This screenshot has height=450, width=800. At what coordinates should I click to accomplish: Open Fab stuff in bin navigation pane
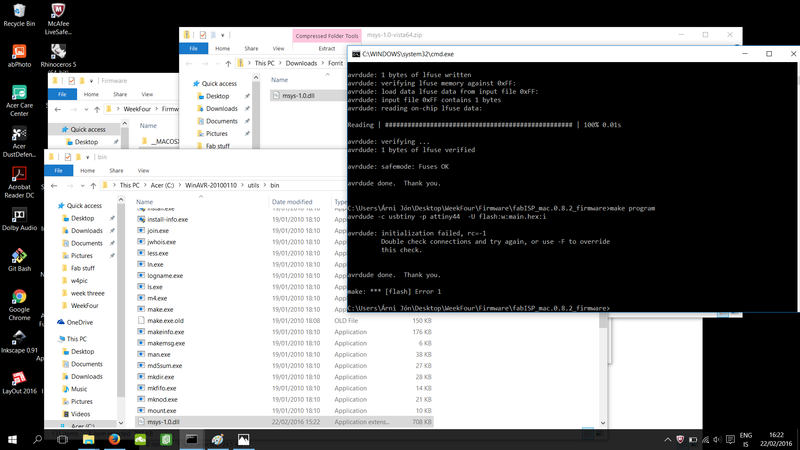[83, 268]
